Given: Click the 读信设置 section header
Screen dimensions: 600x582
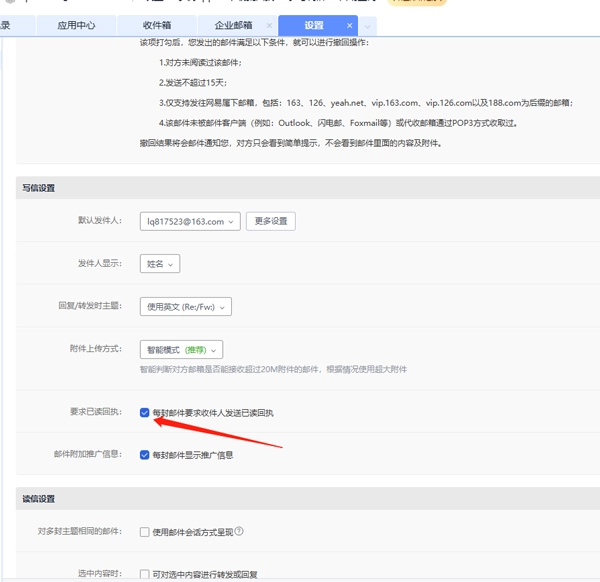Looking at the screenshot, I should (38, 498).
